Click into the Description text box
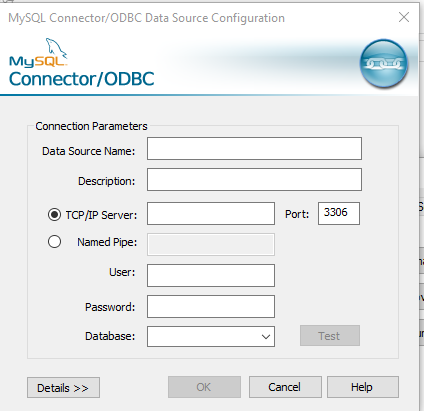 [254, 180]
